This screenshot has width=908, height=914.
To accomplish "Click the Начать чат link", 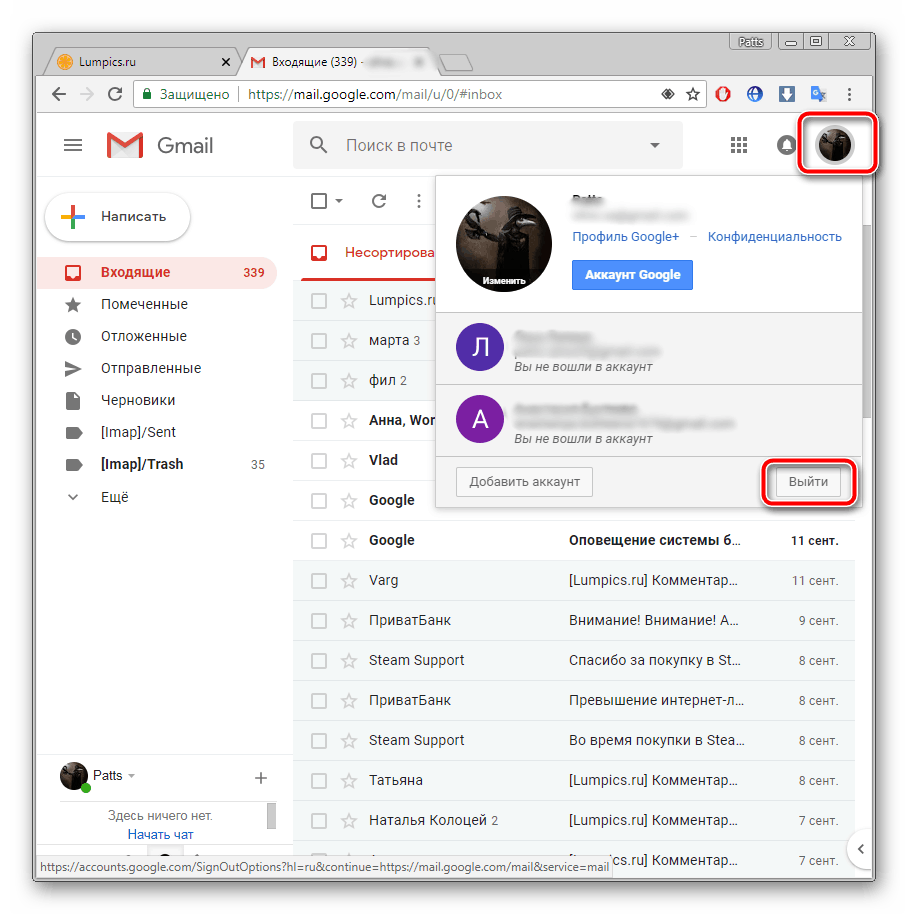I will [160, 834].
